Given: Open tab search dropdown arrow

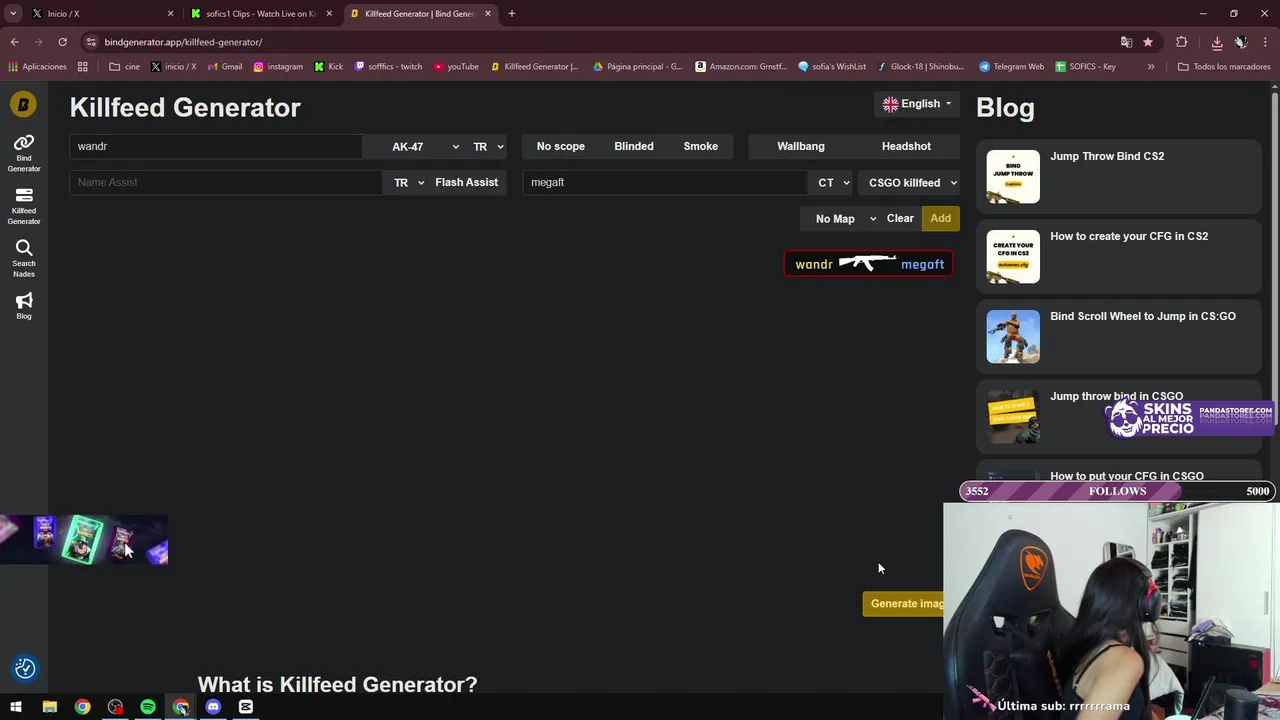Looking at the screenshot, I should [x=13, y=13].
